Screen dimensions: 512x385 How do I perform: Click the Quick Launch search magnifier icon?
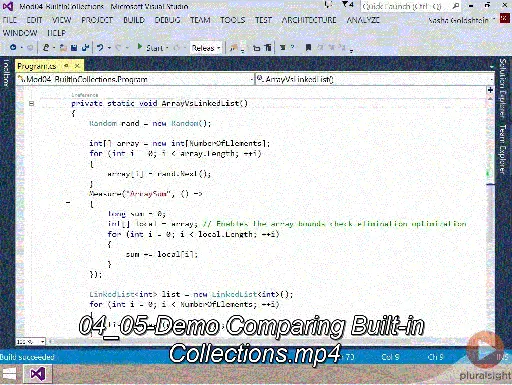pos(456,6)
